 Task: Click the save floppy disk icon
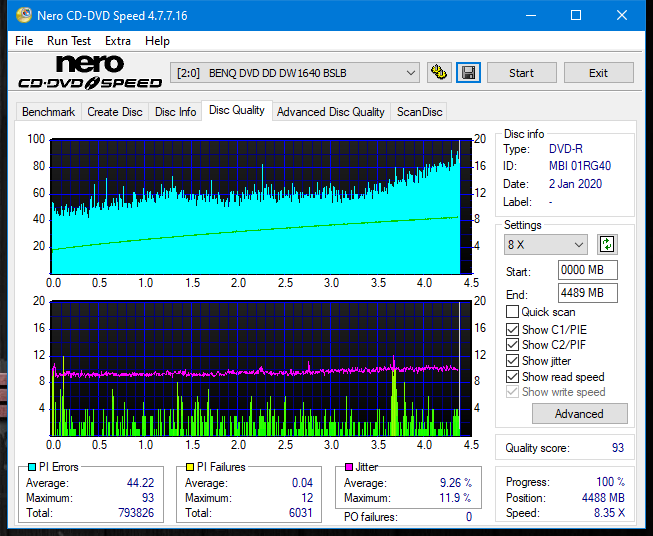click(x=469, y=73)
